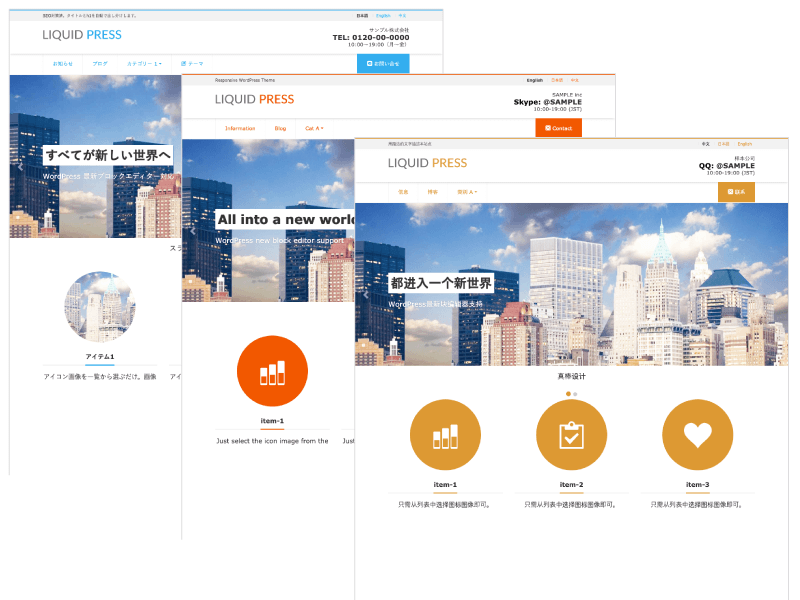Click the item-1 heading in the orange English site
This screenshot has height=600, width=800.
[x=272, y=421]
